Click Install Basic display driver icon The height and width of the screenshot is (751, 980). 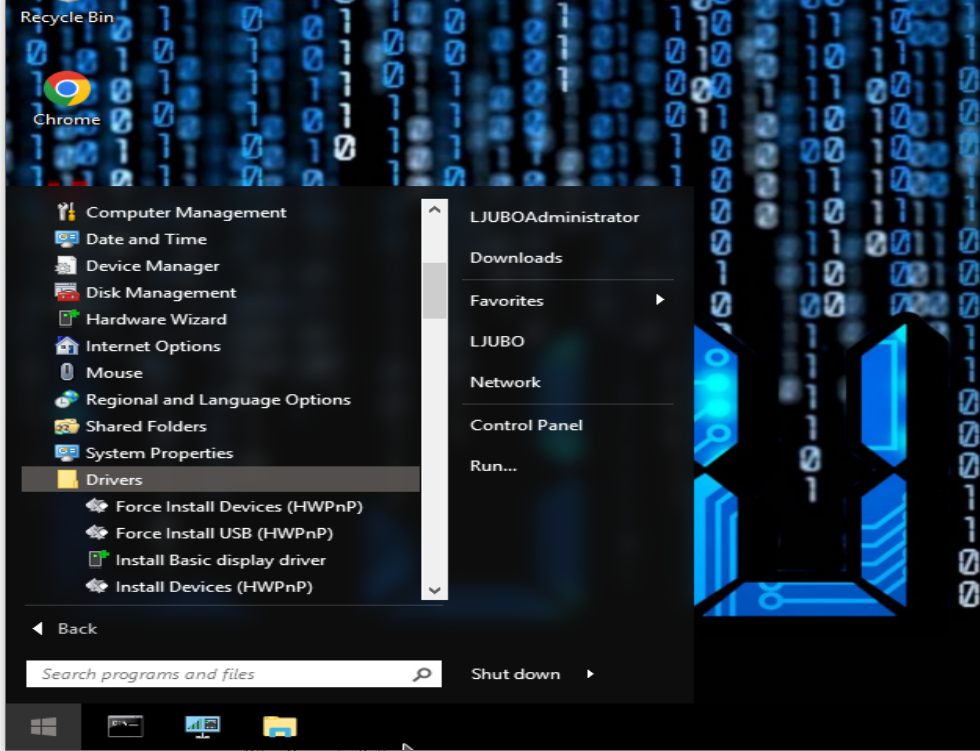coord(98,559)
